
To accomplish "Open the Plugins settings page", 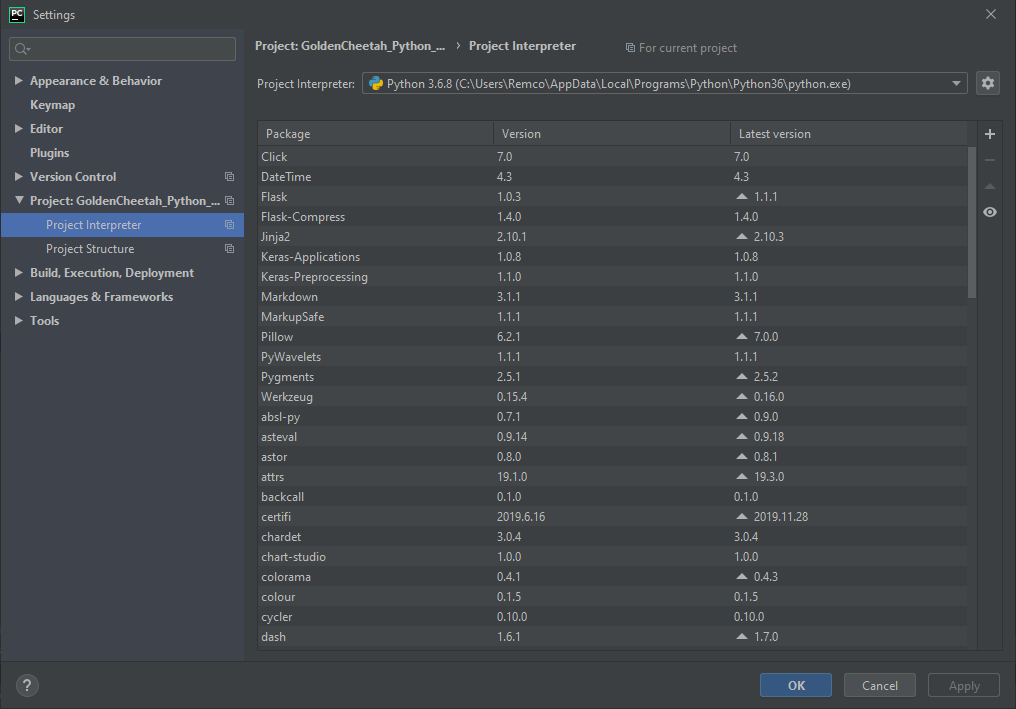I will click(49, 152).
